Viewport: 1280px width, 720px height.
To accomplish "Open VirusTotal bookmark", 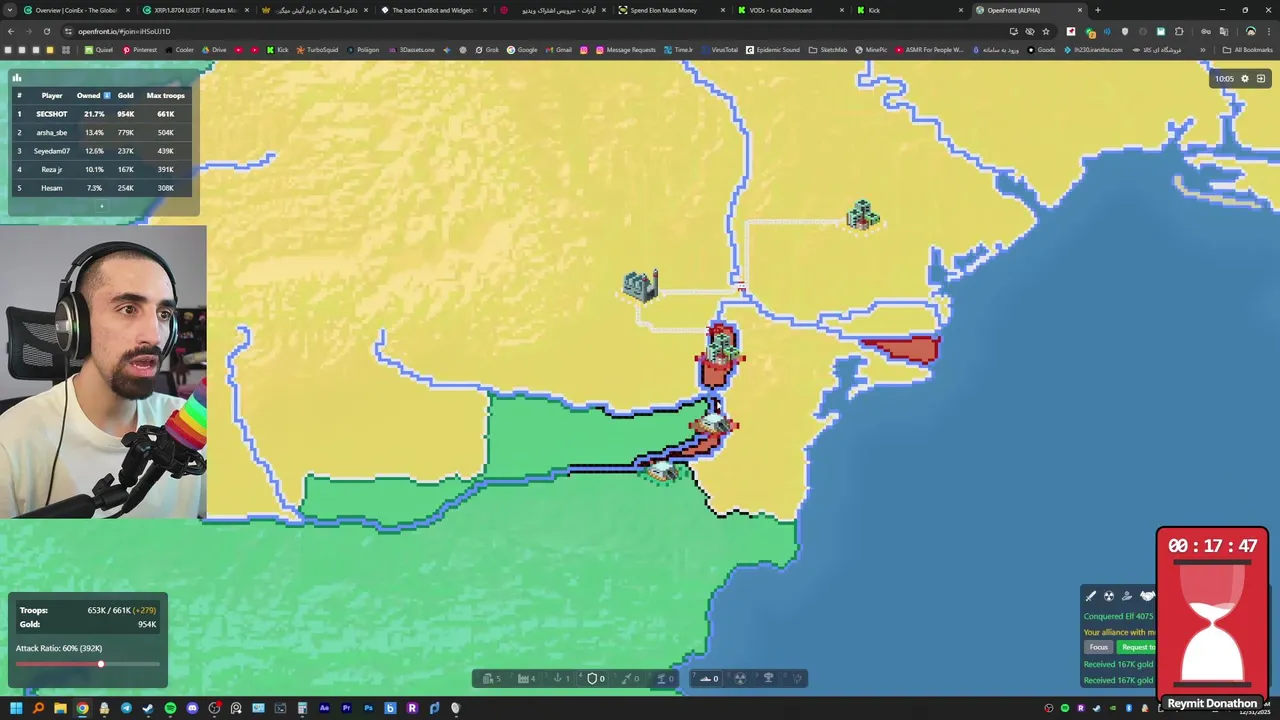I will click(719, 49).
